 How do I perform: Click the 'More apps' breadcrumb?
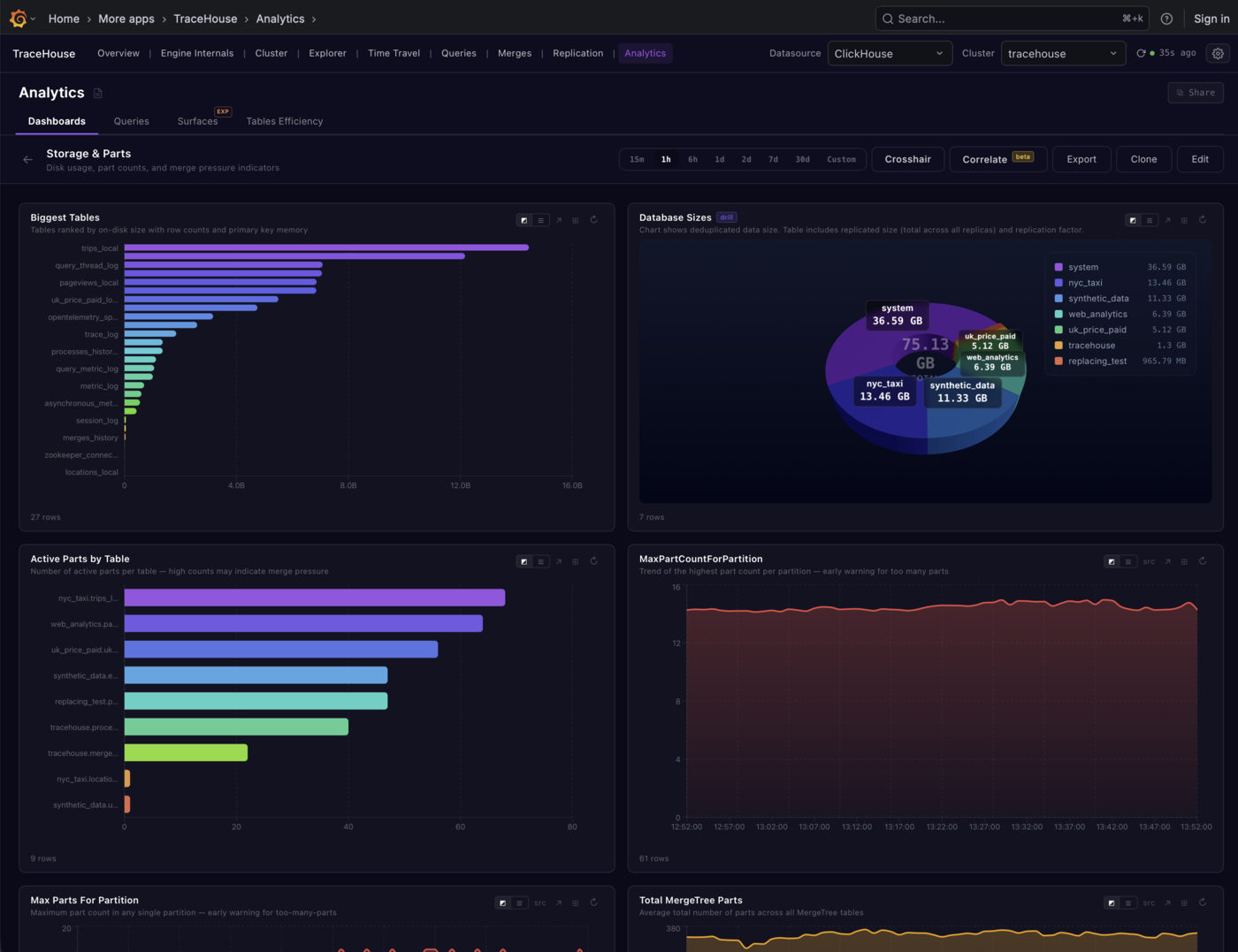(x=126, y=19)
